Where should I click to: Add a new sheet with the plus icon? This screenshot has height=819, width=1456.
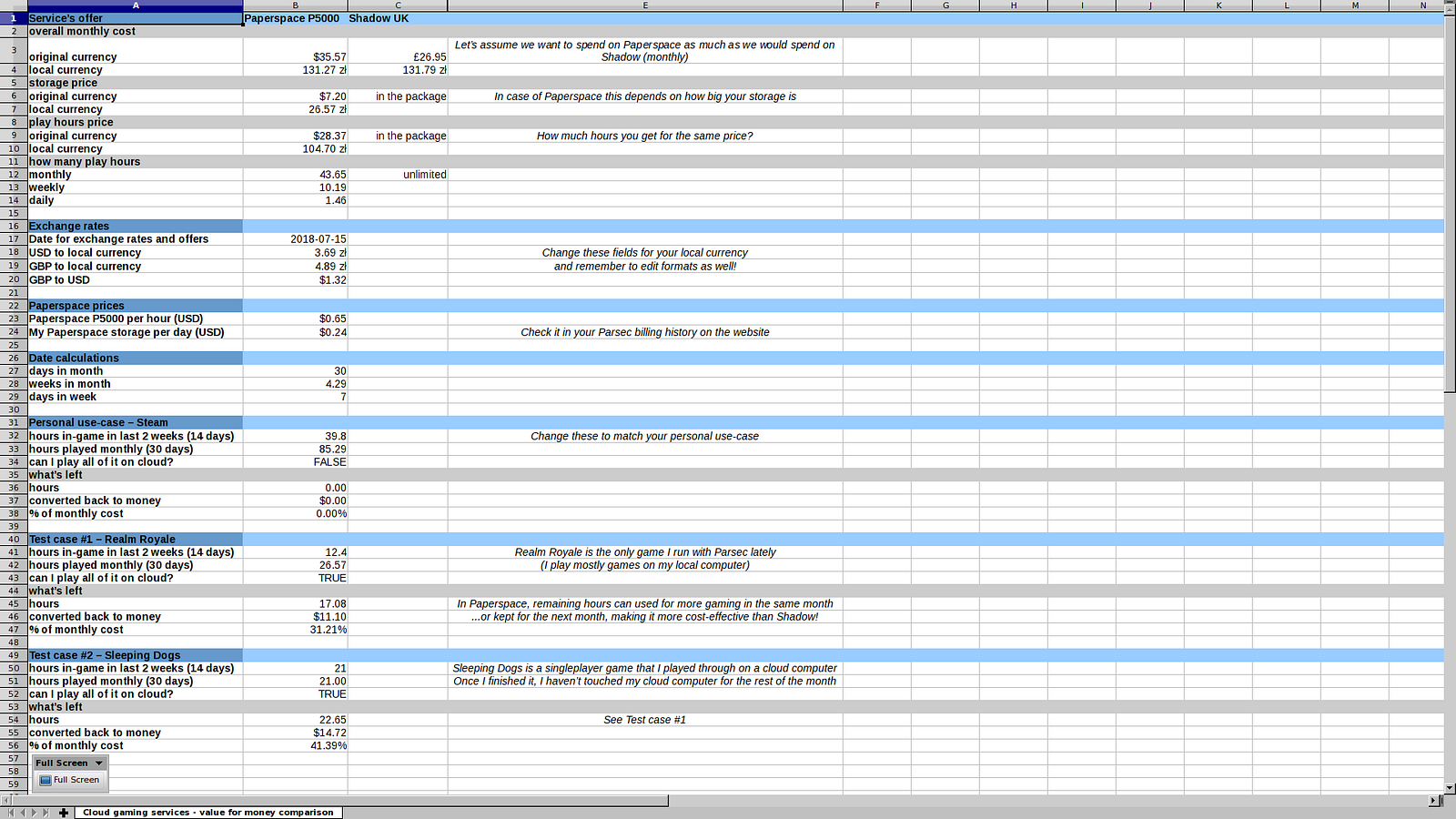point(64,813)
